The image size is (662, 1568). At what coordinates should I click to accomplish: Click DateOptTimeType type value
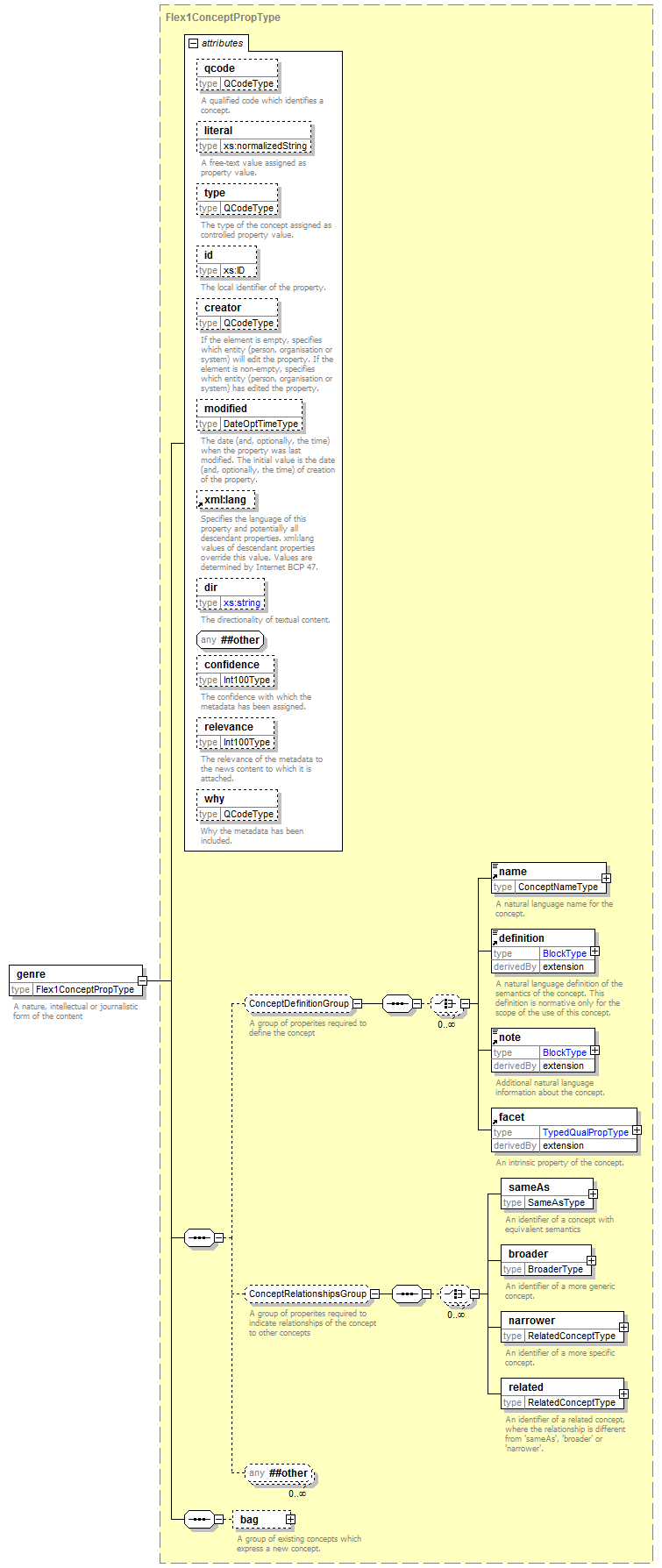pyautogui.click(x=260, y=424)
